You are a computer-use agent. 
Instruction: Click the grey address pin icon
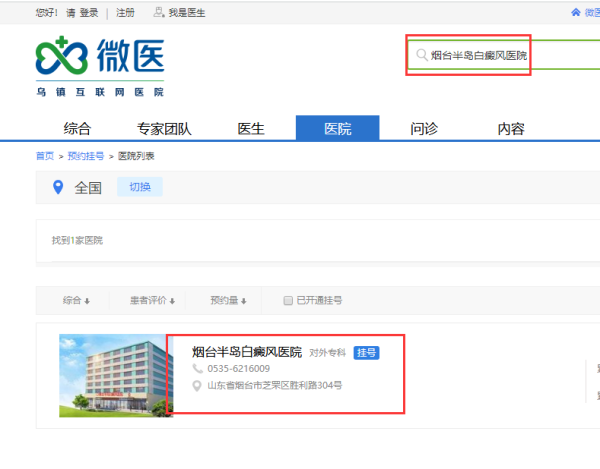tap(197, 386)
